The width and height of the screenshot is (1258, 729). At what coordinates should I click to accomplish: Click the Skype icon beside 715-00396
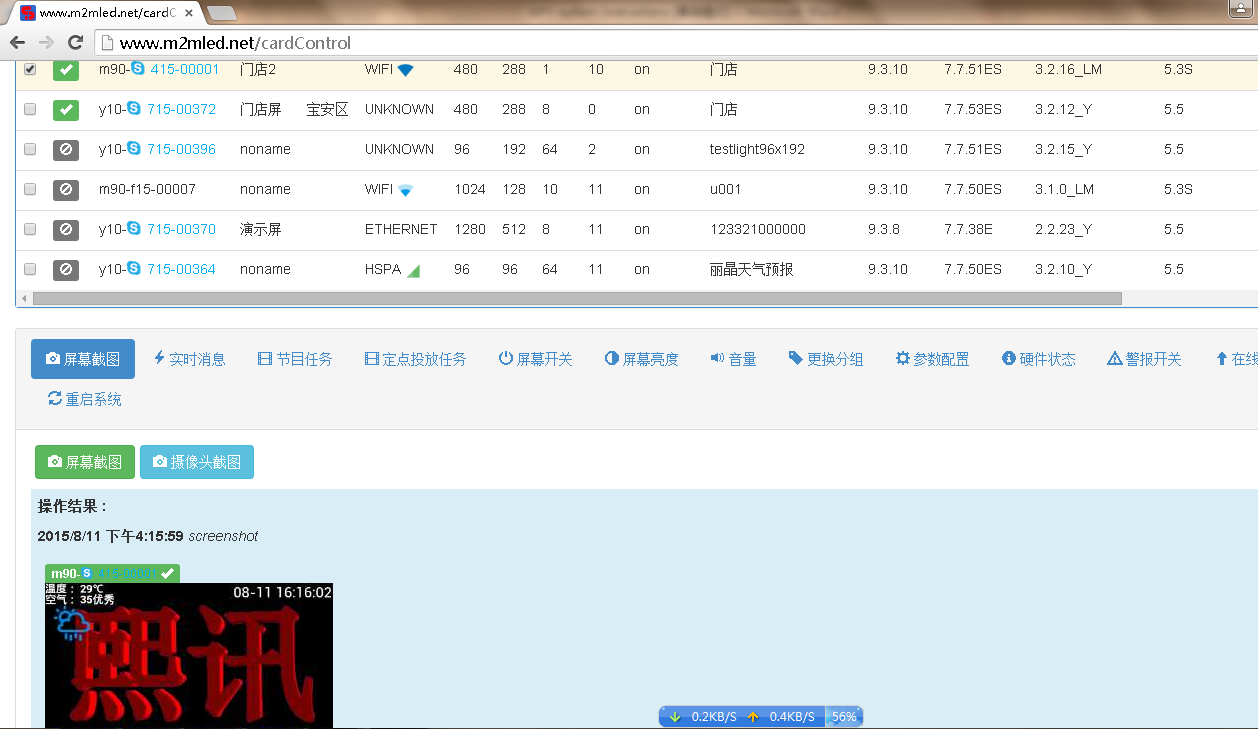pos(134,149)
